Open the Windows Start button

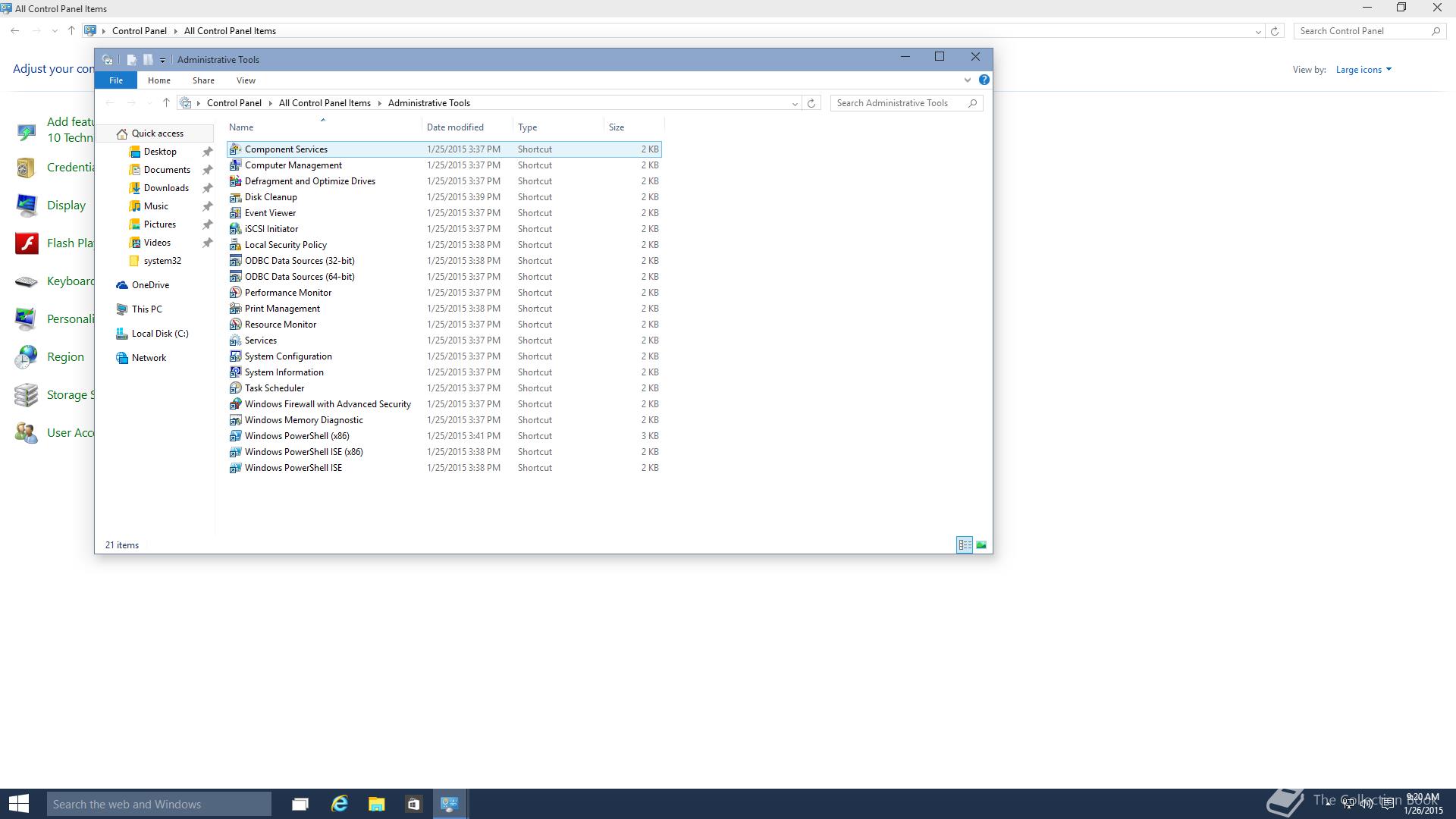[x=19, y=804]
